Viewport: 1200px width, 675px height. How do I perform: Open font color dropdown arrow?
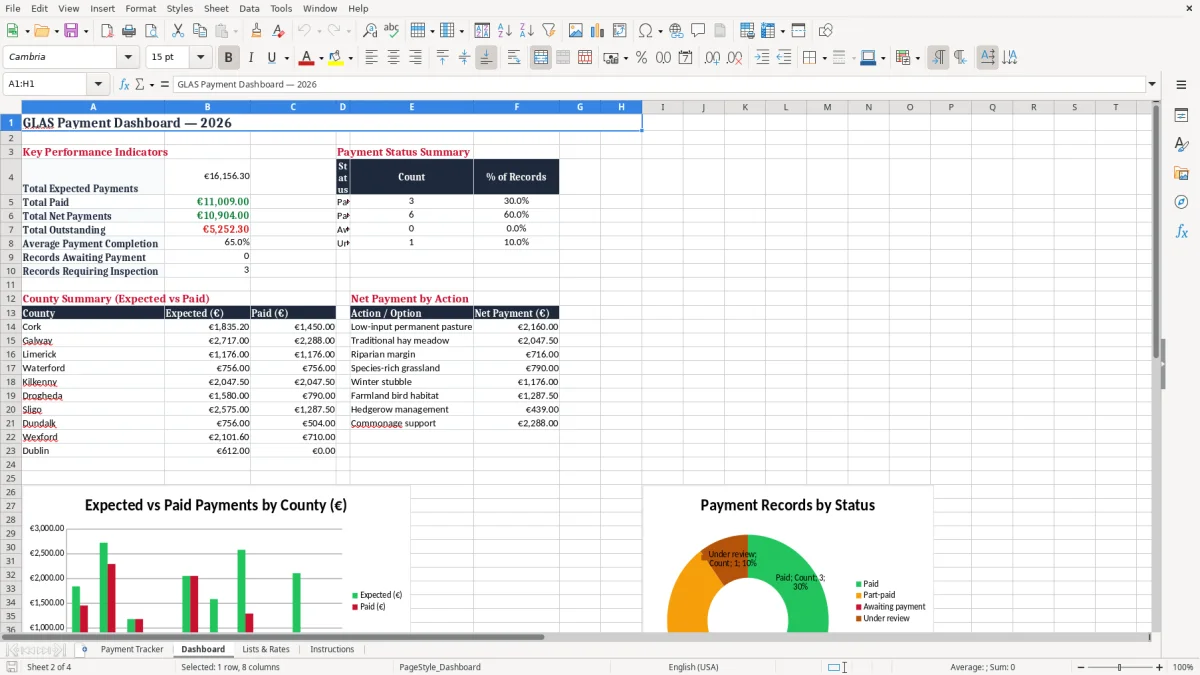(322, 58)
